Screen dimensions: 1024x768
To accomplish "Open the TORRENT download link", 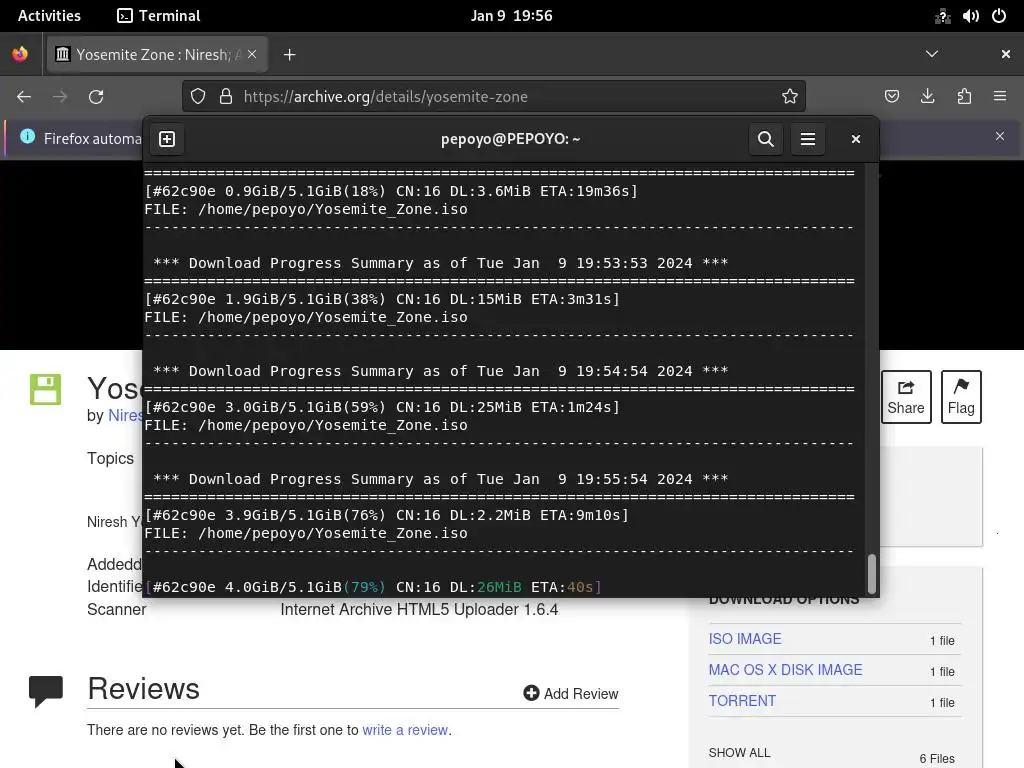I will (742, 701).
